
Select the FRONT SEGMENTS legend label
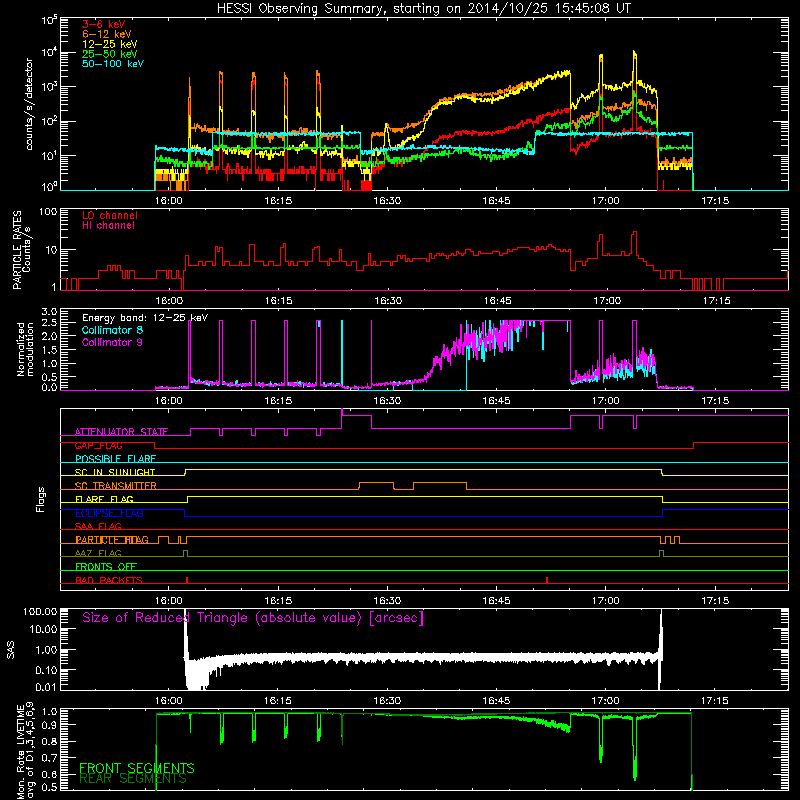point(137,768)
